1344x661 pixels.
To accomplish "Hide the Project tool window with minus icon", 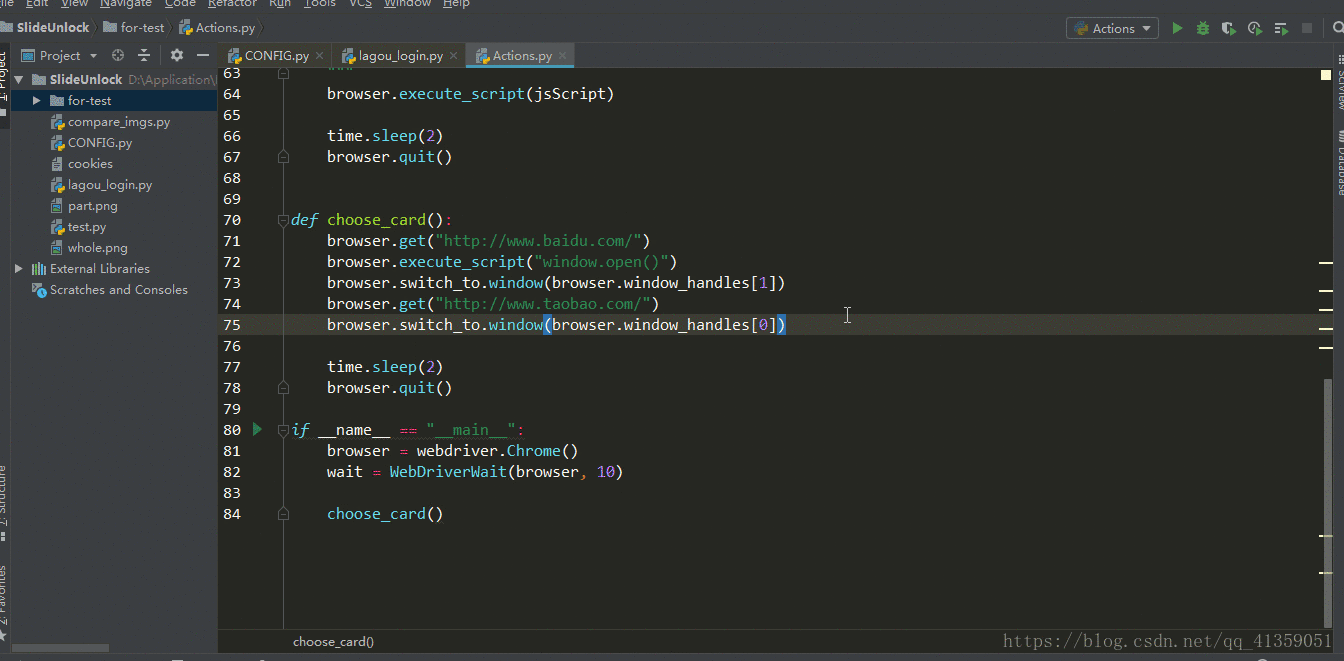I will (203, 55).
